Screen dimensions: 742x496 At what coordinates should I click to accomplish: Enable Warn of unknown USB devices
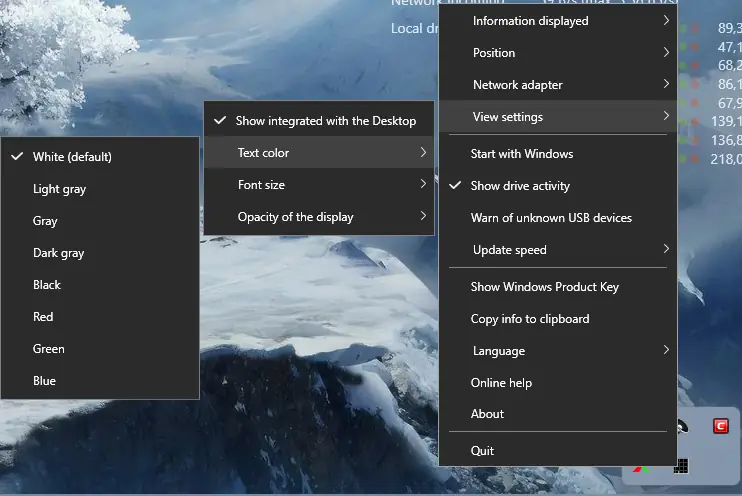(557, 218)
